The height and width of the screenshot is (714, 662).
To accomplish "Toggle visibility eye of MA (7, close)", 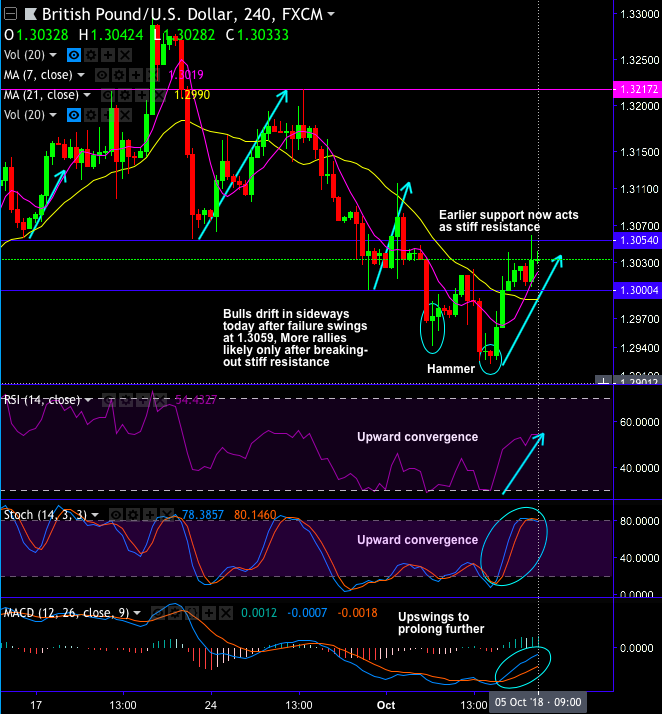I will [x=102, y=75].
